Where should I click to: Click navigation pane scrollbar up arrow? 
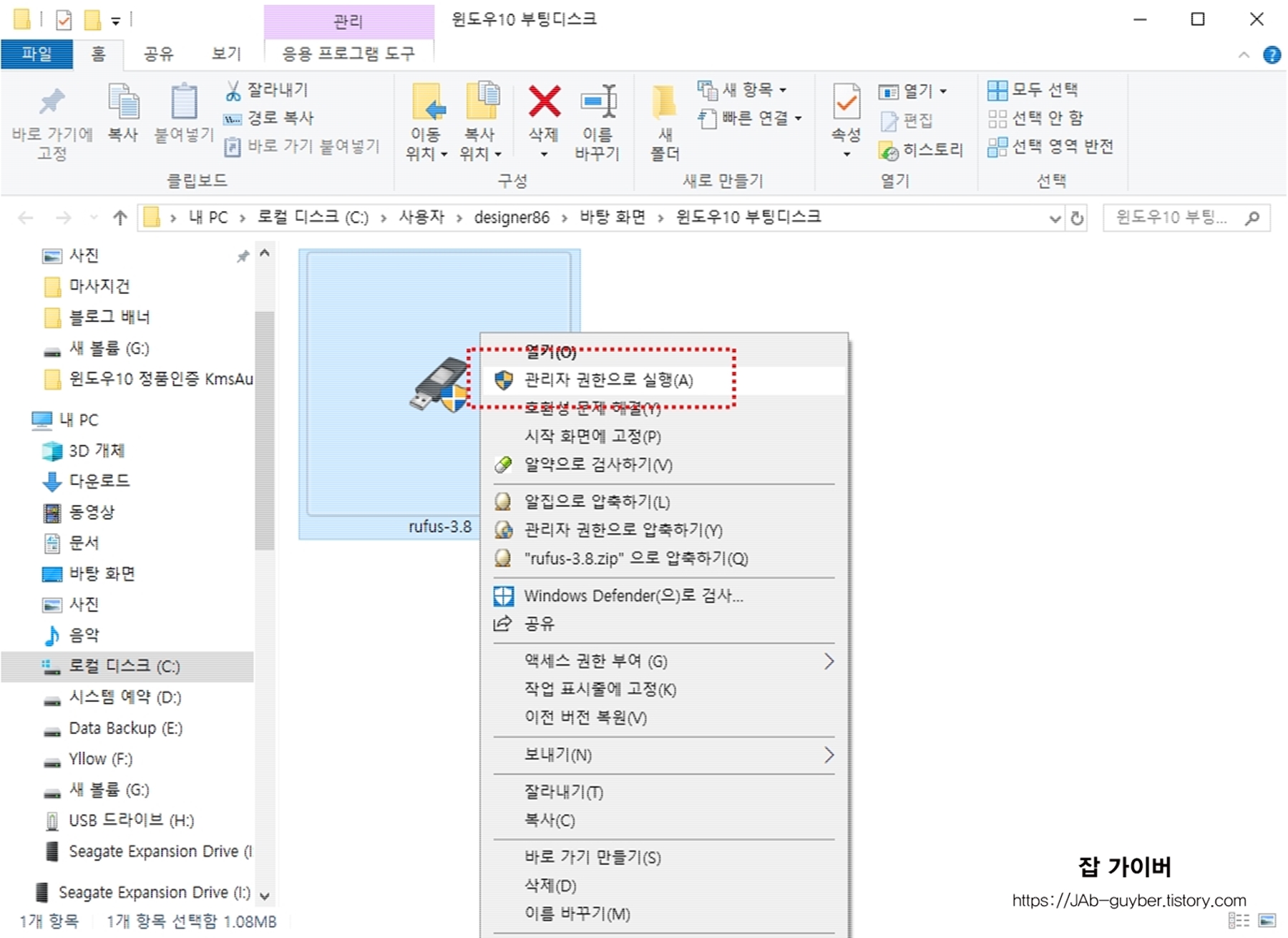pyautogui.click(x=265, y=253)
